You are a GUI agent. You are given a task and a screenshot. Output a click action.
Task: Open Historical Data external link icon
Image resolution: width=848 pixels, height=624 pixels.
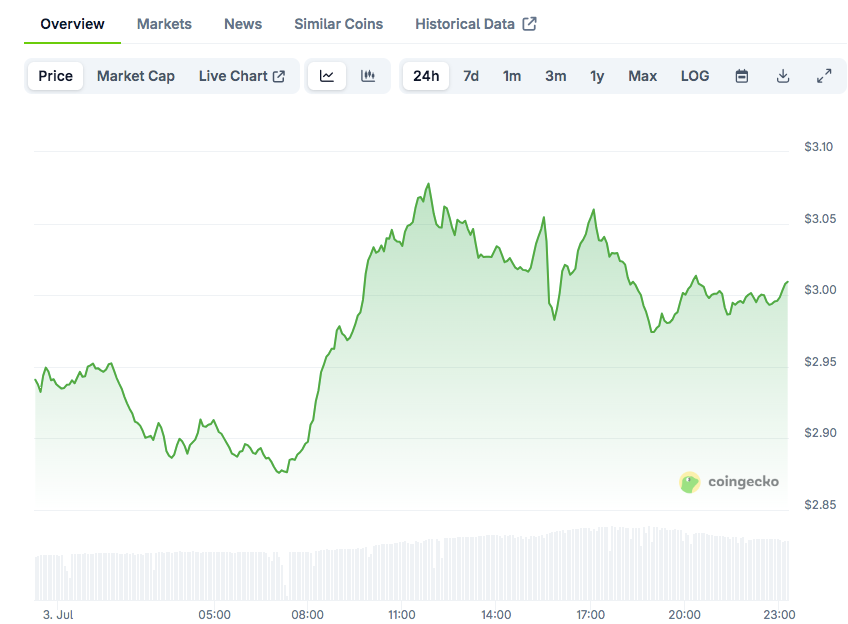click(529, 24)
